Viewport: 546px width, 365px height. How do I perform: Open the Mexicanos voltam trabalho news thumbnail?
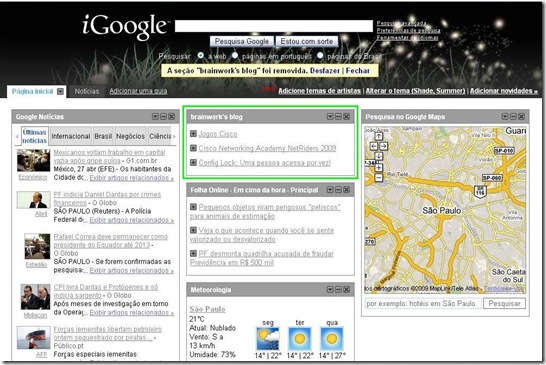tap(33, 160)
